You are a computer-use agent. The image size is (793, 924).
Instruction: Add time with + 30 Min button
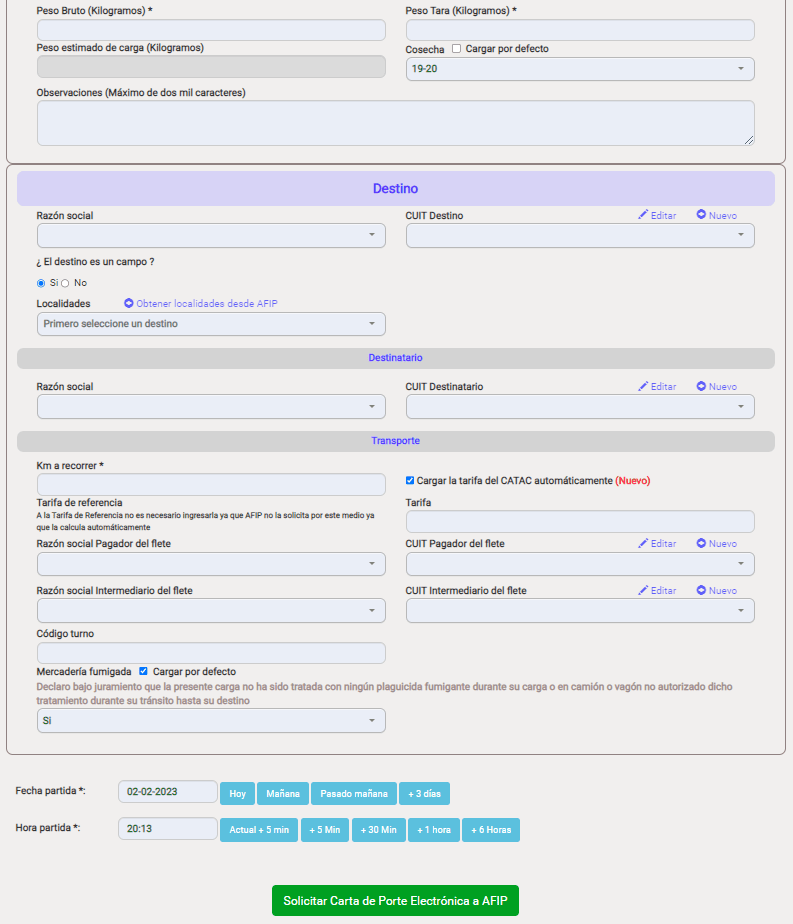click(379, 830)
